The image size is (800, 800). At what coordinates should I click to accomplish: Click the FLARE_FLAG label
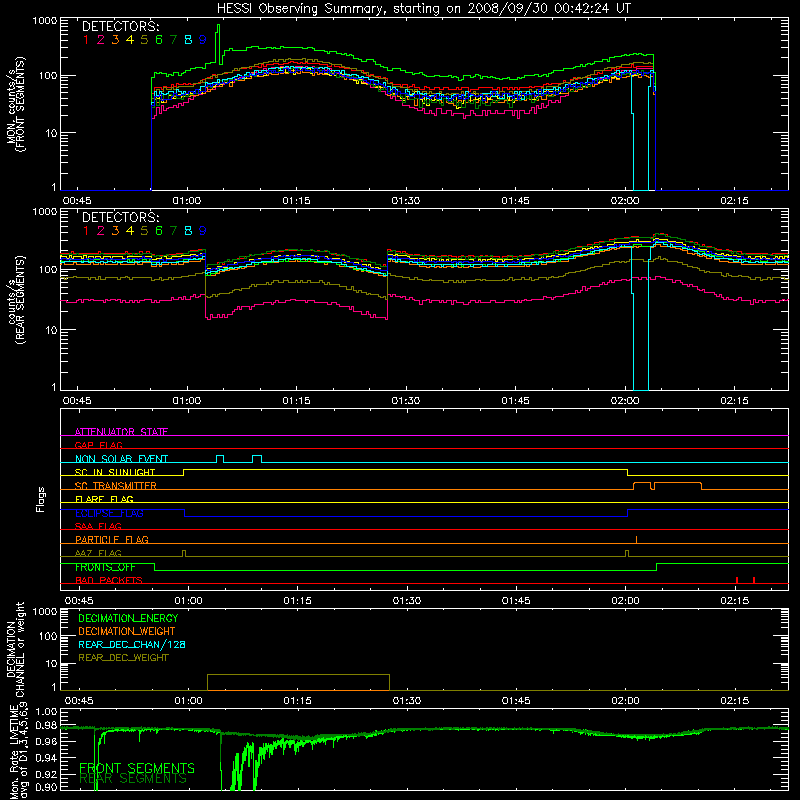104,499
